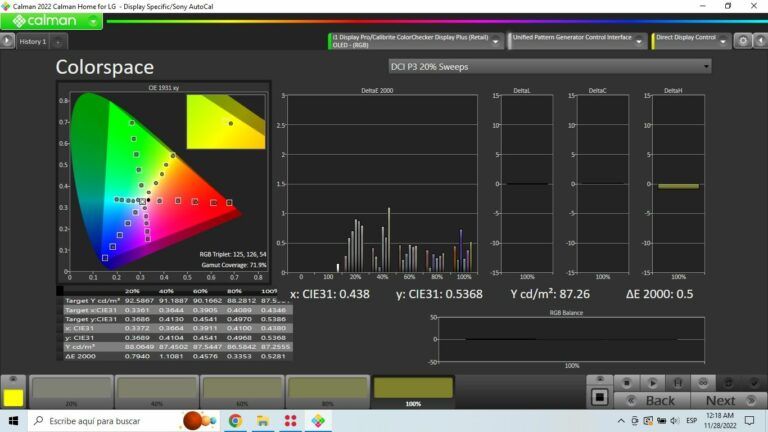768x432 pixels.
Task: Open the Calman logo menu arrow
Action: point(93,20)
